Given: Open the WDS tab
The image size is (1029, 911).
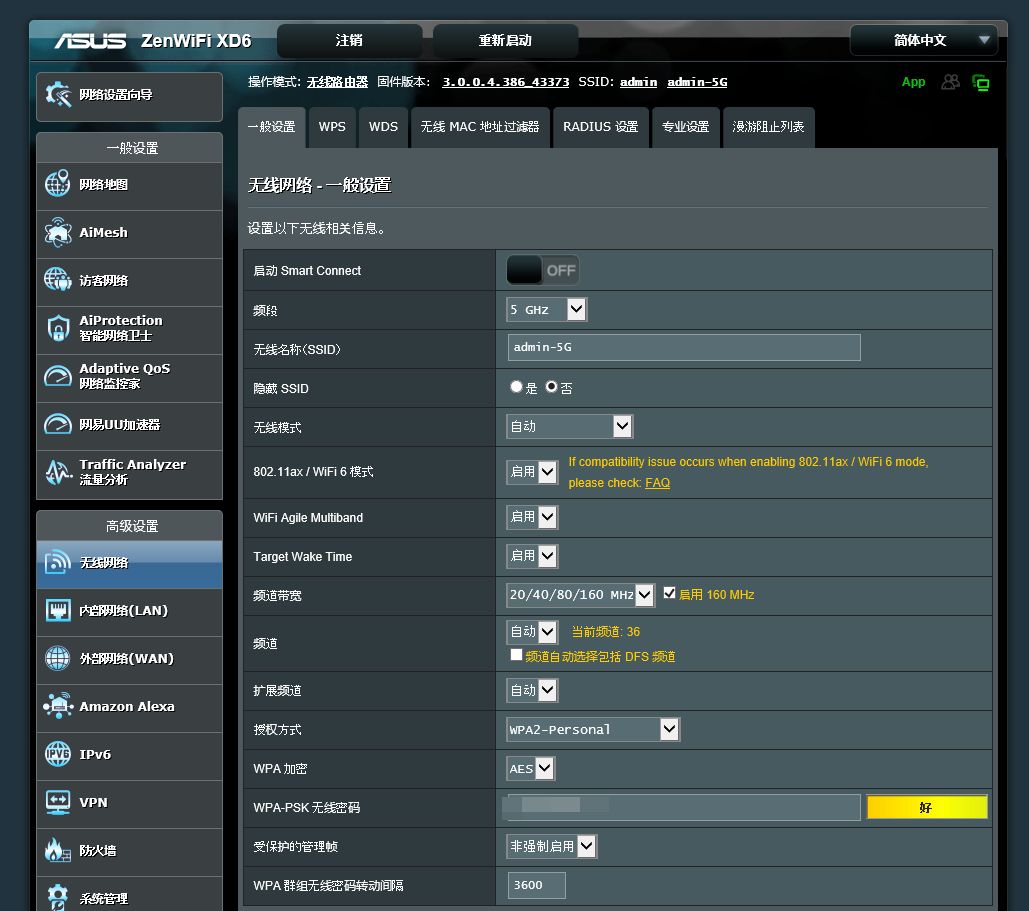Looking at the screenshot, I should 383,127.
